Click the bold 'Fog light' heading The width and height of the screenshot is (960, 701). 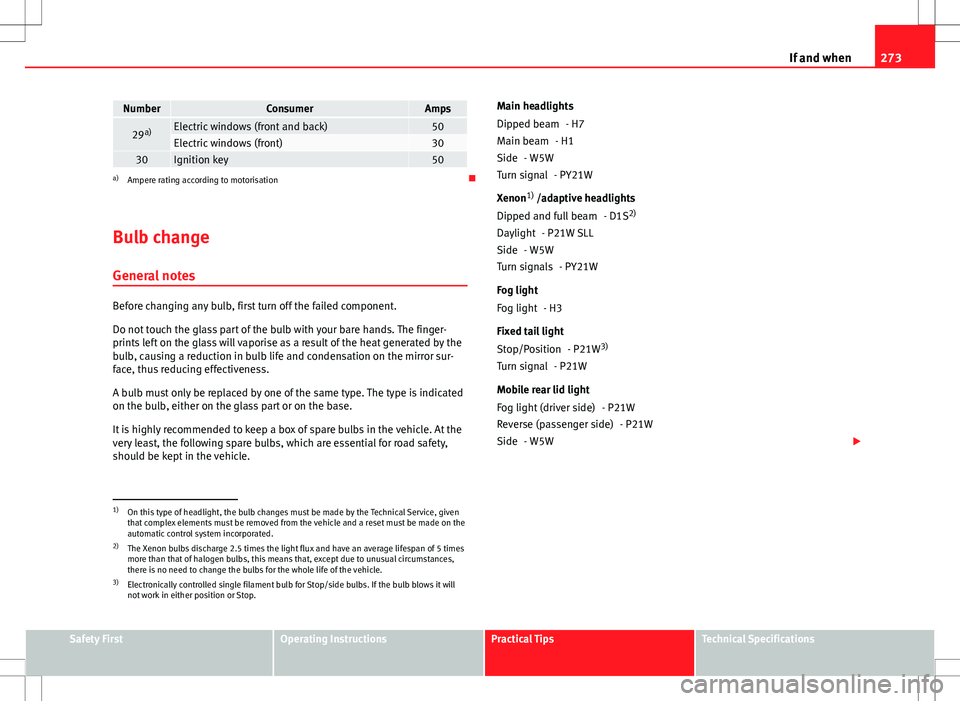click(517, 290)
